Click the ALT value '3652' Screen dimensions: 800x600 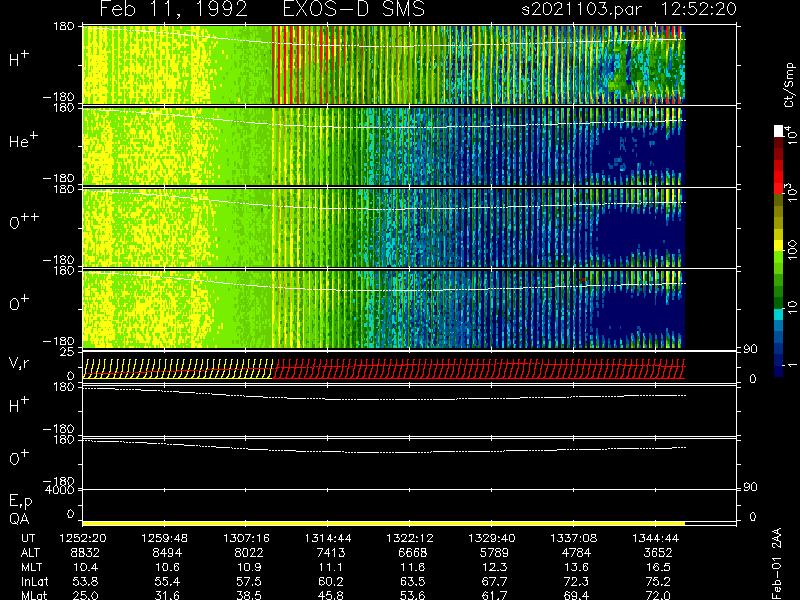(658, 553)
